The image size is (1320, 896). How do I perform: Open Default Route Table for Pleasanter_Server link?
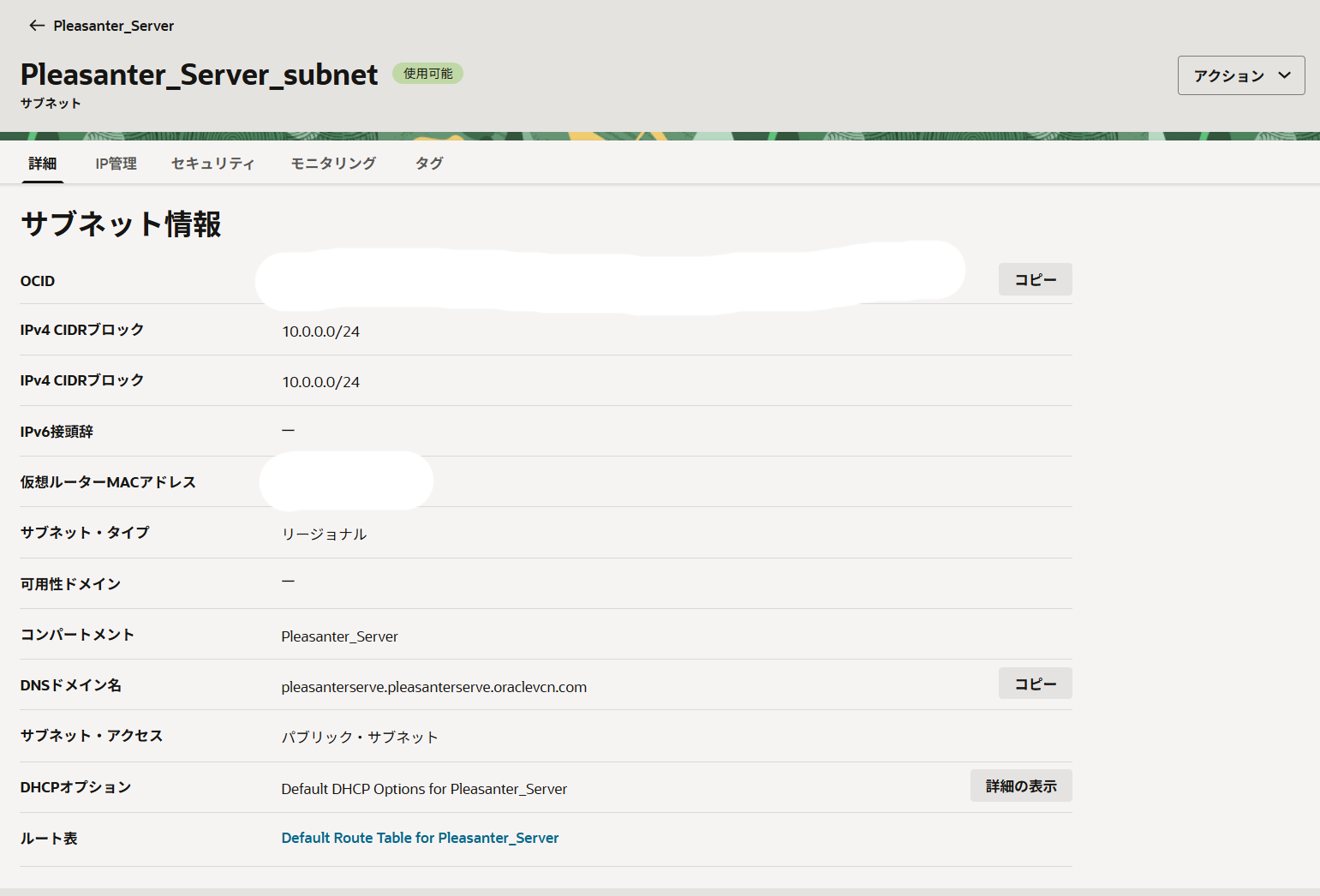[420, 838]
